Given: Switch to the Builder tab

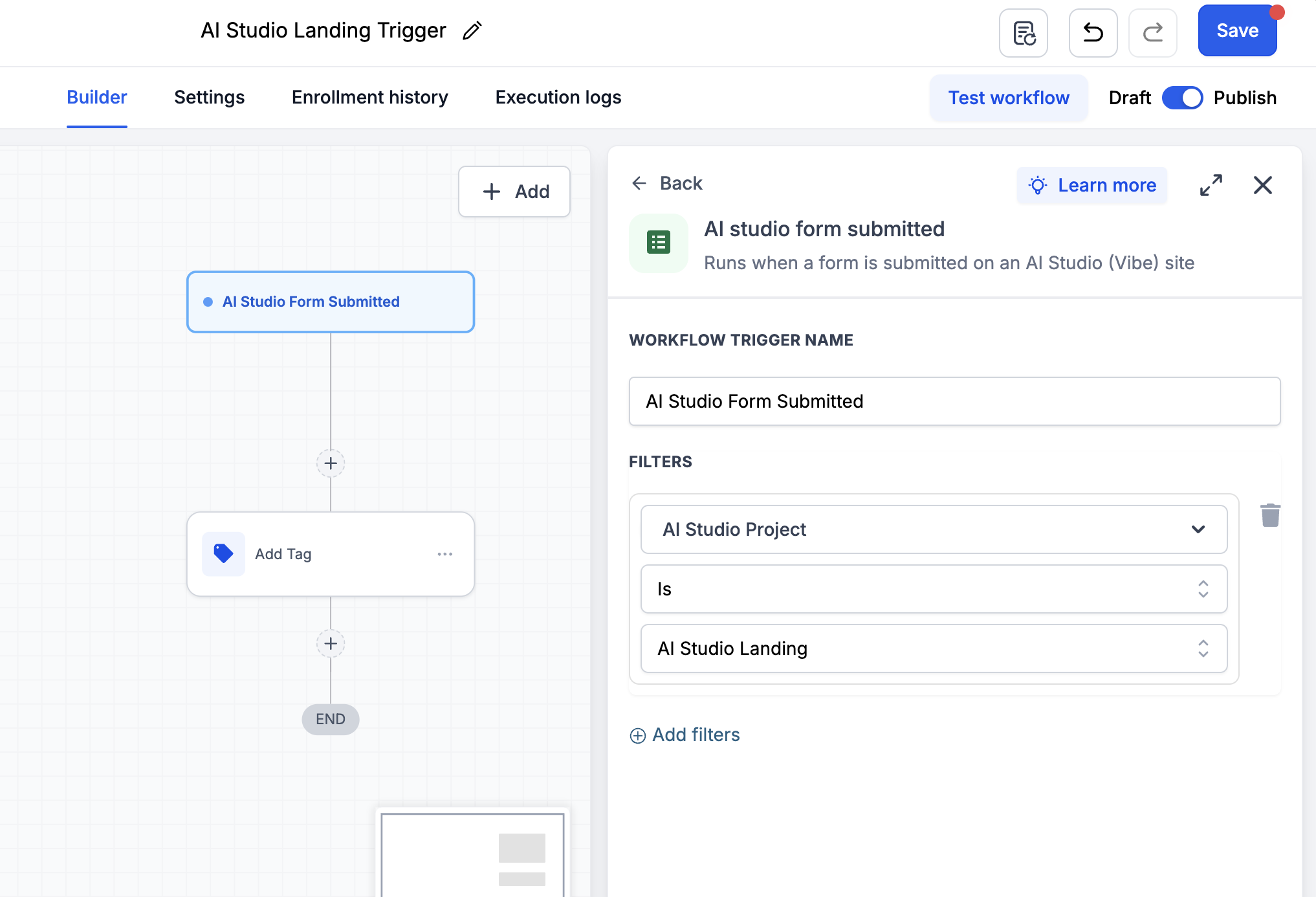Looking at the screenshot, I should pos(96,97).
